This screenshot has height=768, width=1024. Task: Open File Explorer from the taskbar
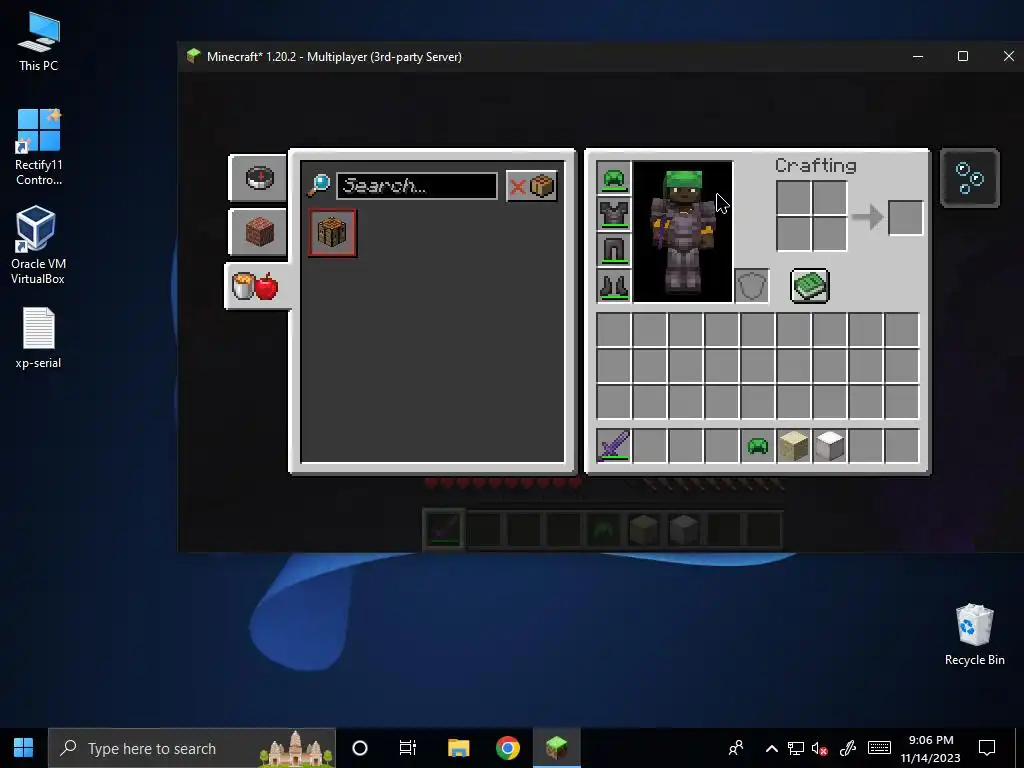point(458,748)
